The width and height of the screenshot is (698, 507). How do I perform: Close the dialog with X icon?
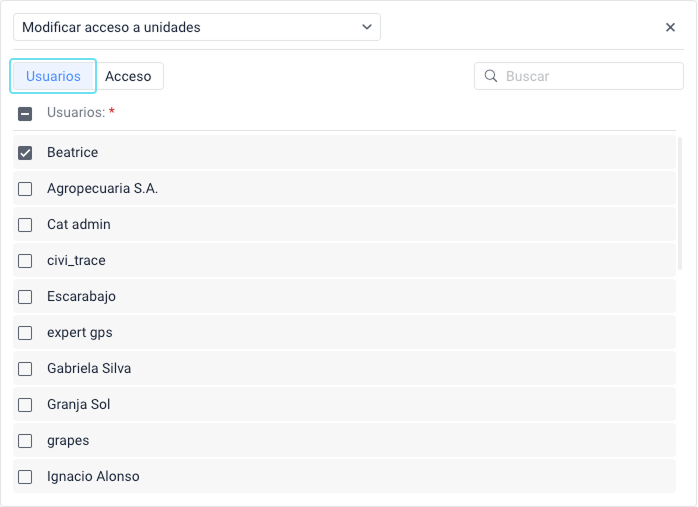(671, 28)
